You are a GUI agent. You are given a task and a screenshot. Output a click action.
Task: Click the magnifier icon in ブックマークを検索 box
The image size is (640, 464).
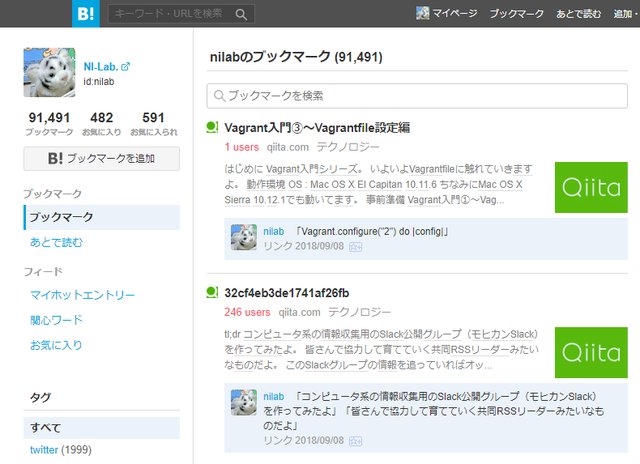(x=219, y=96)
